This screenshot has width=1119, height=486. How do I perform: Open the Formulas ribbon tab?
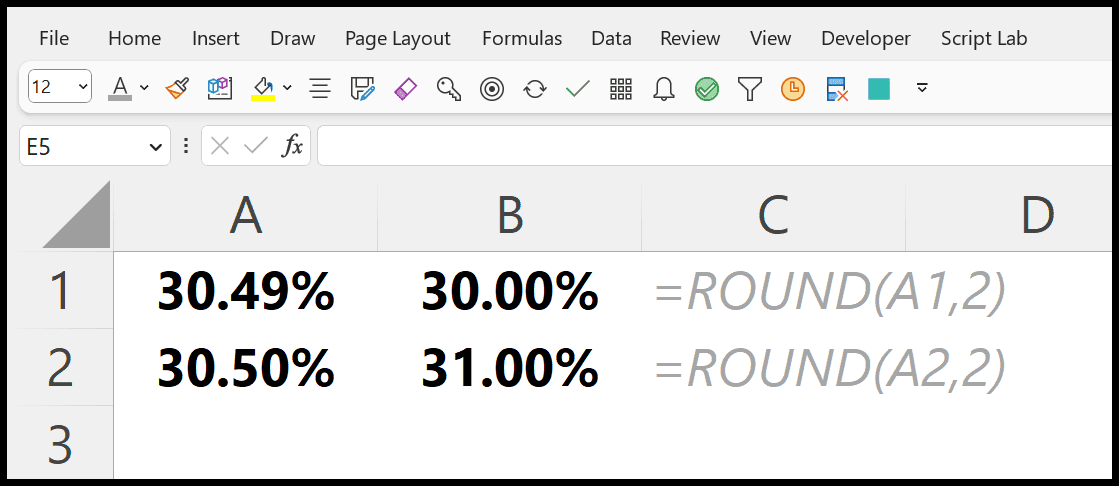(521, 38)
